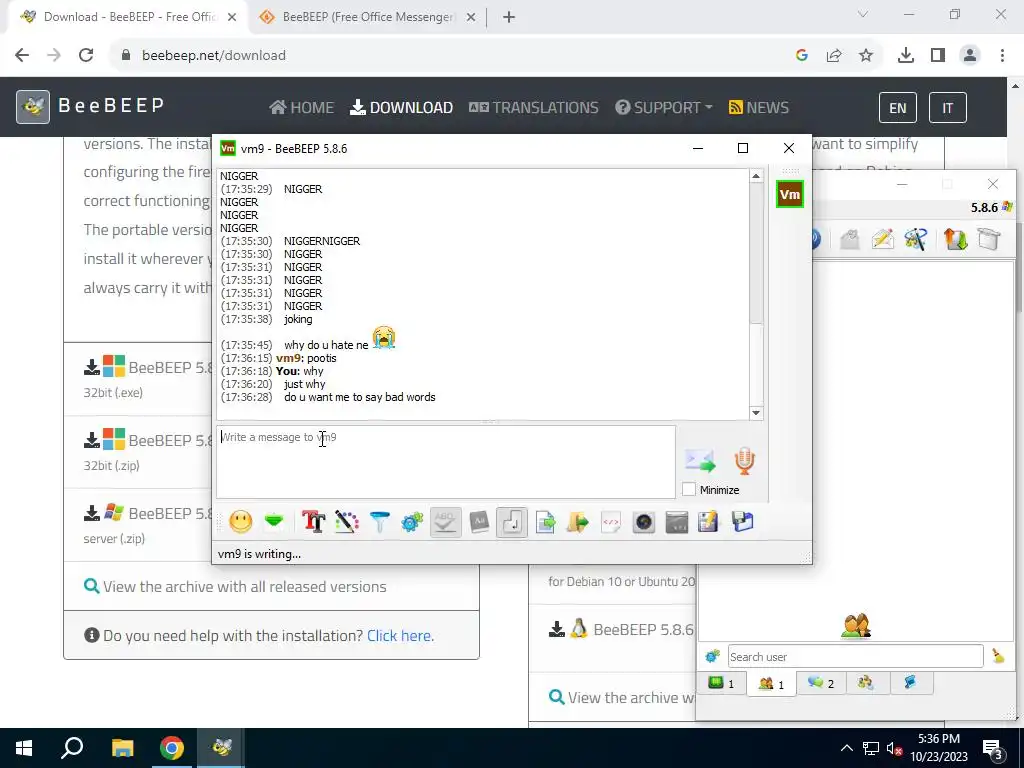This screenshot has height=768, width=1024.
Task: Click the broom clear search icon
Action: point(999,656)
